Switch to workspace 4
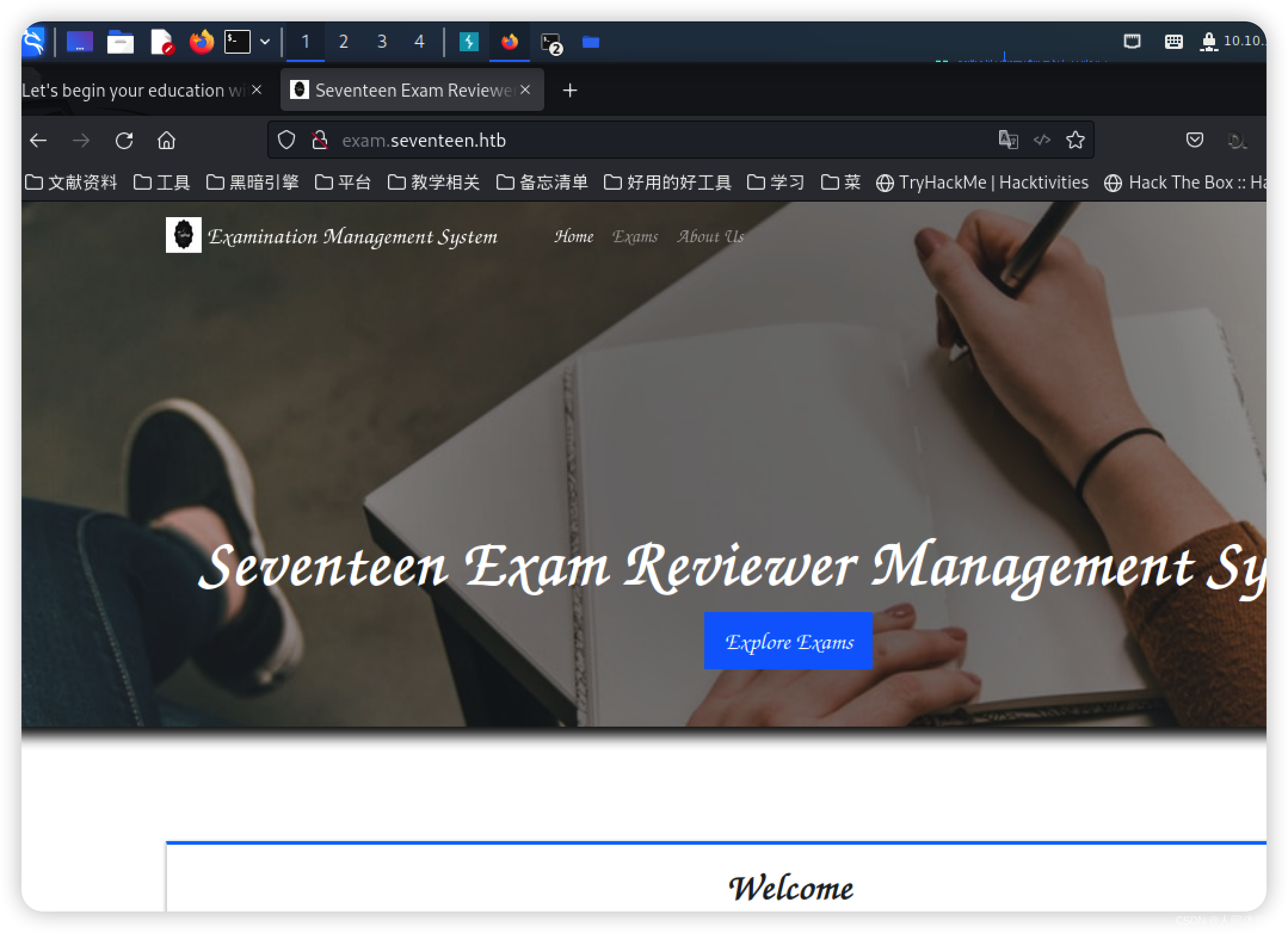Viewport: 1288px width, 933px height. pos(419,42)
